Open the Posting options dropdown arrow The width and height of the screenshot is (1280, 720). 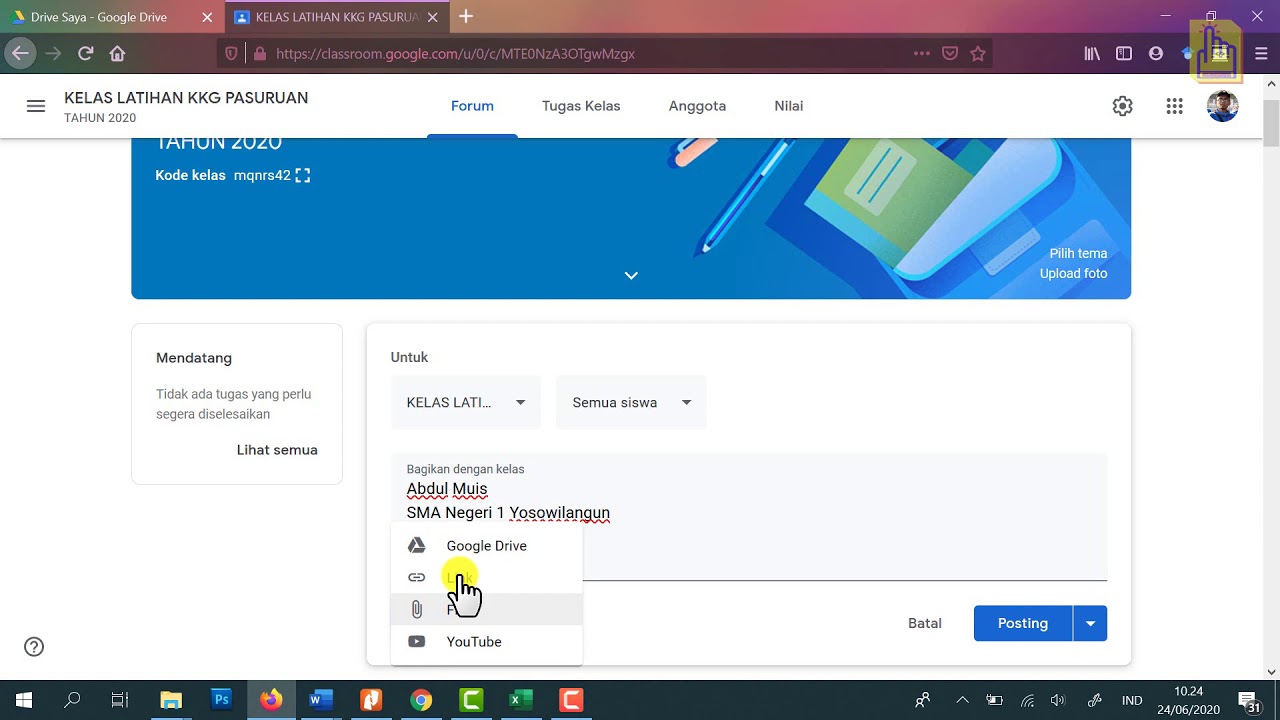click(x=1090, y=624)
